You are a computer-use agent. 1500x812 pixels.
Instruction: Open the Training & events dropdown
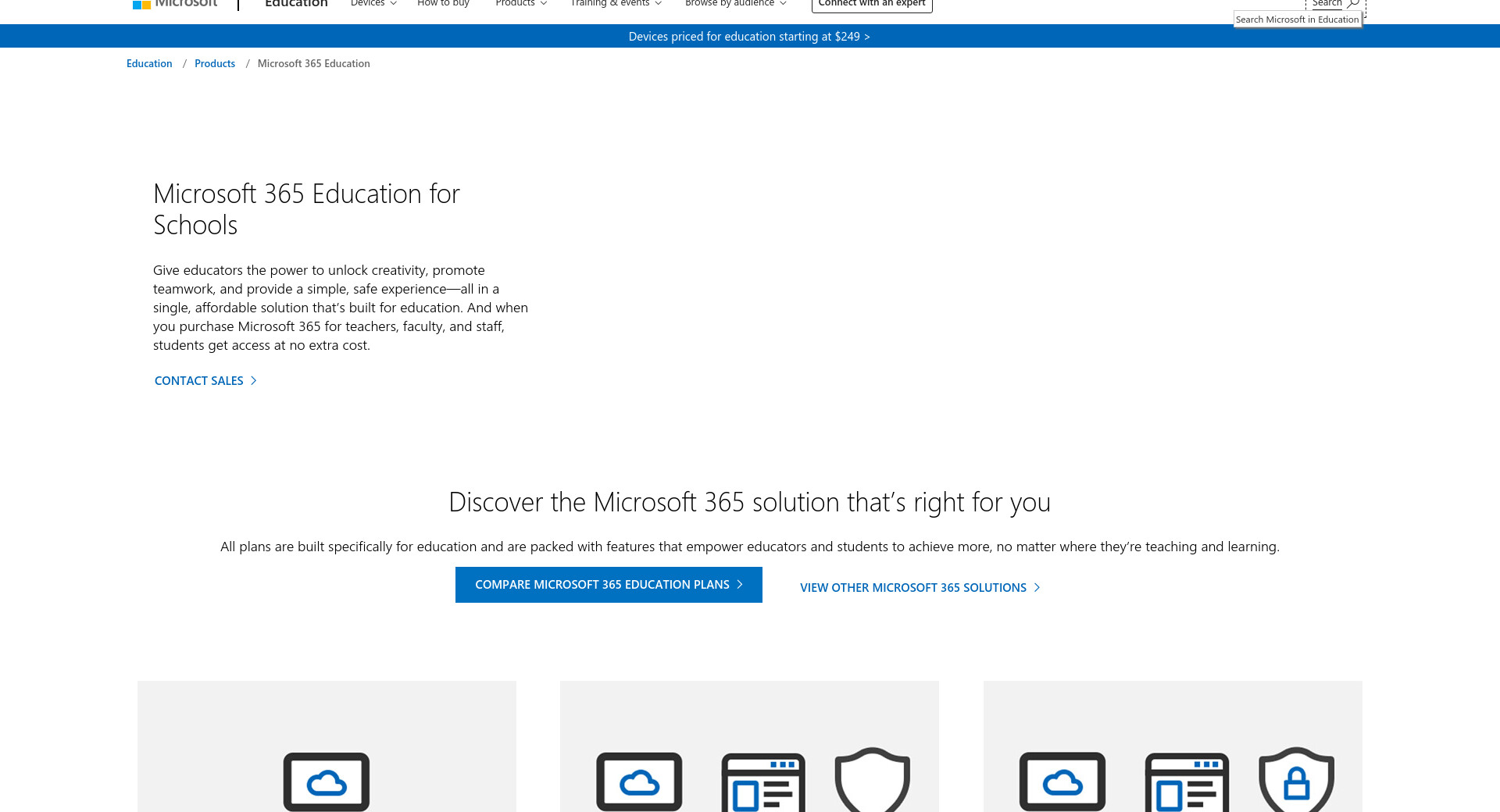pos(616,4)
